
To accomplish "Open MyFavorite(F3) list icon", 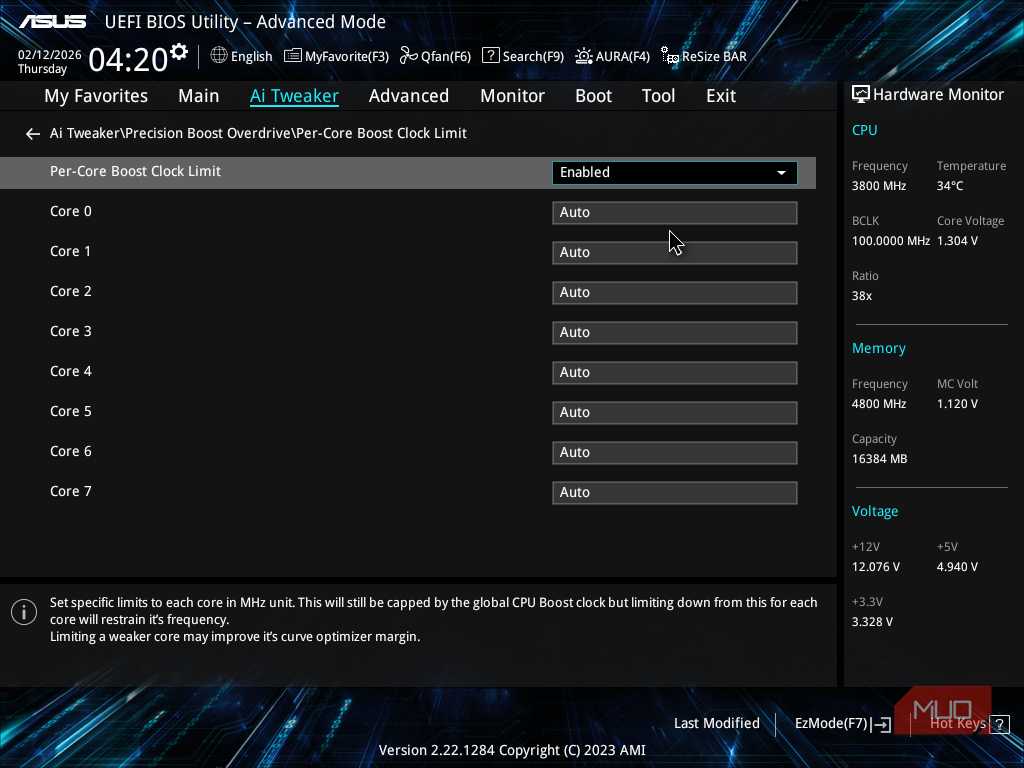I will (293, 56).
